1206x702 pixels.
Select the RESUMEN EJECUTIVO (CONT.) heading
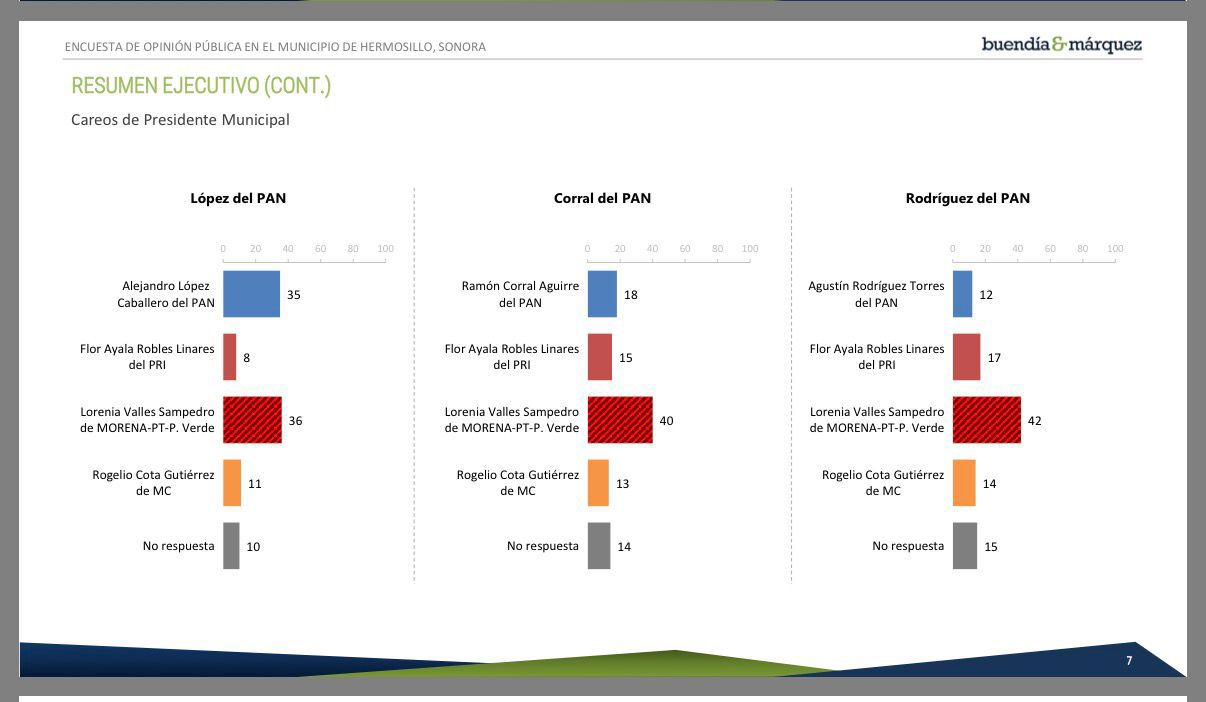coord(201,86)
